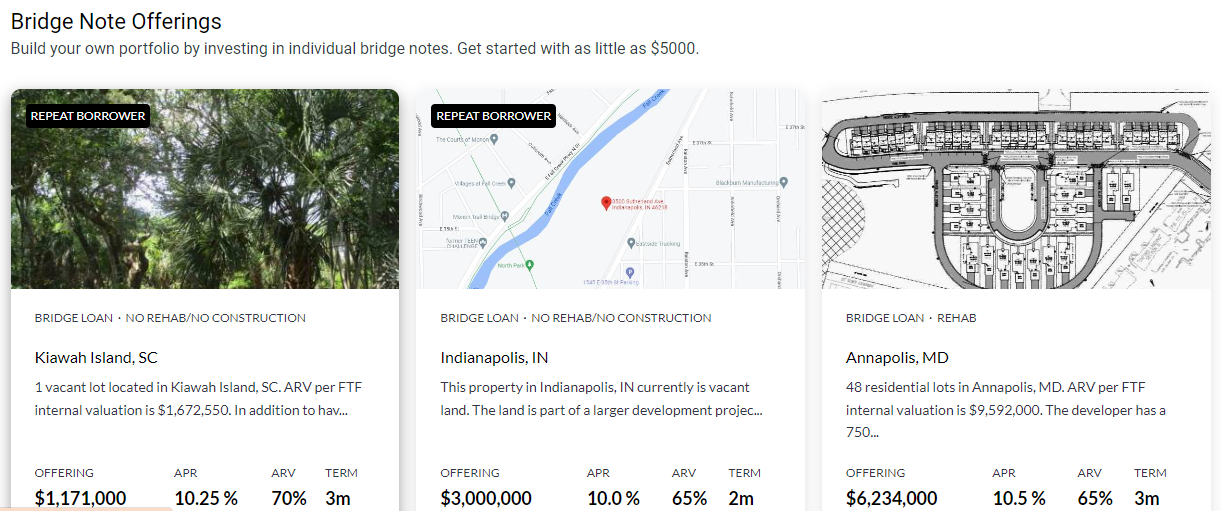Click the red location pin on Indianapolis map
This screenshot has width=1221, height=511.
coord(605,203)
